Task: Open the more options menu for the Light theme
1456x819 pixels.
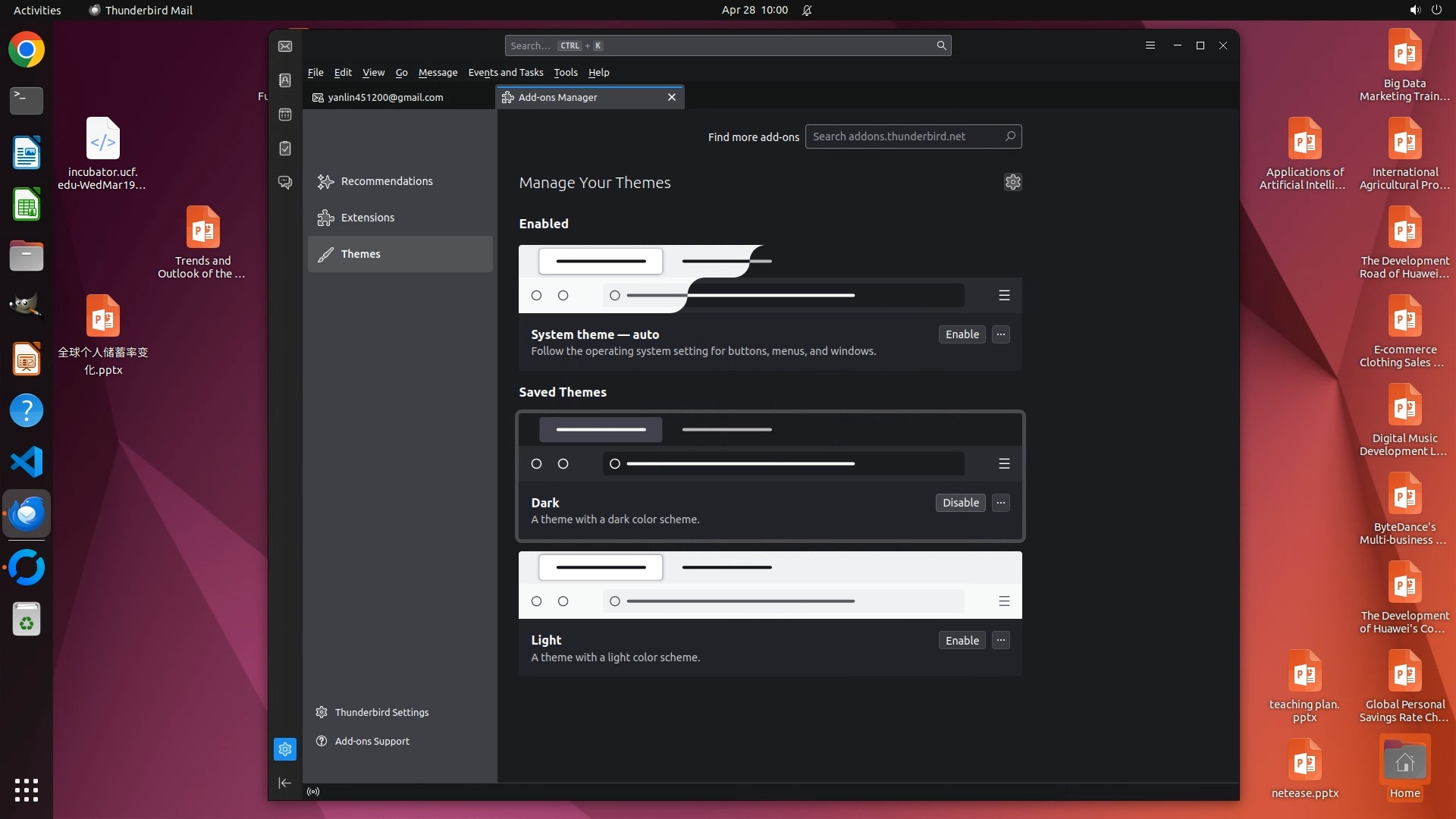Action: click(x=1001, y=641)
